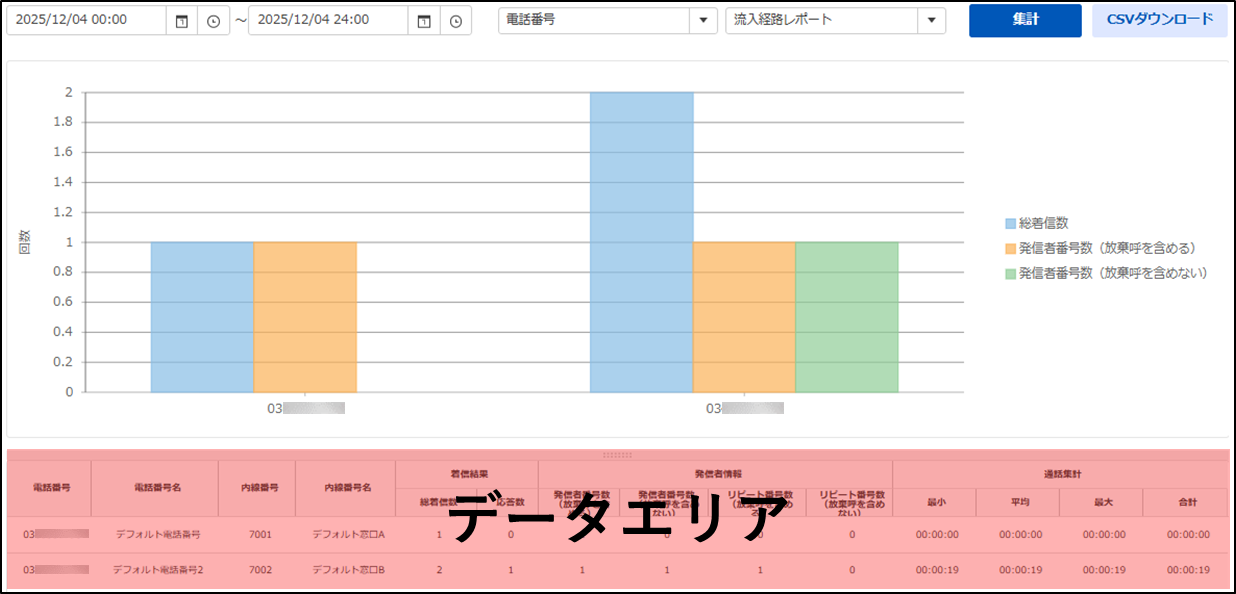The width and height of the screenshot is (1236, 594).
Task: Click the 合計 column header
Action: (1186, 502)
